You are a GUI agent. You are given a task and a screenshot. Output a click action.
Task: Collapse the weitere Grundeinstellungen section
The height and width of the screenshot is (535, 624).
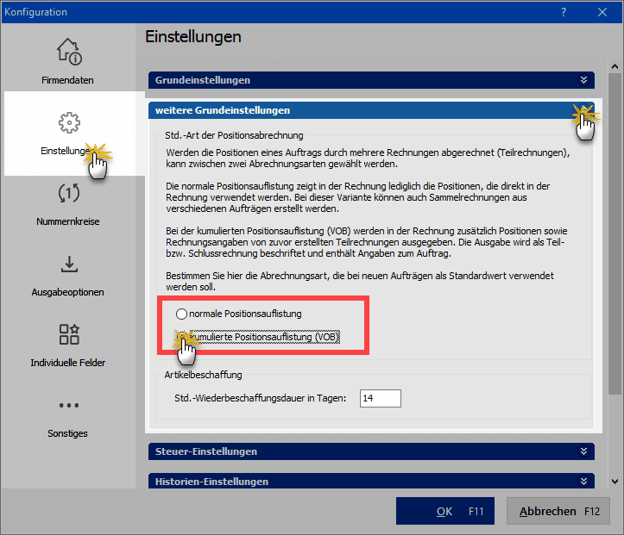click(584, 110)
